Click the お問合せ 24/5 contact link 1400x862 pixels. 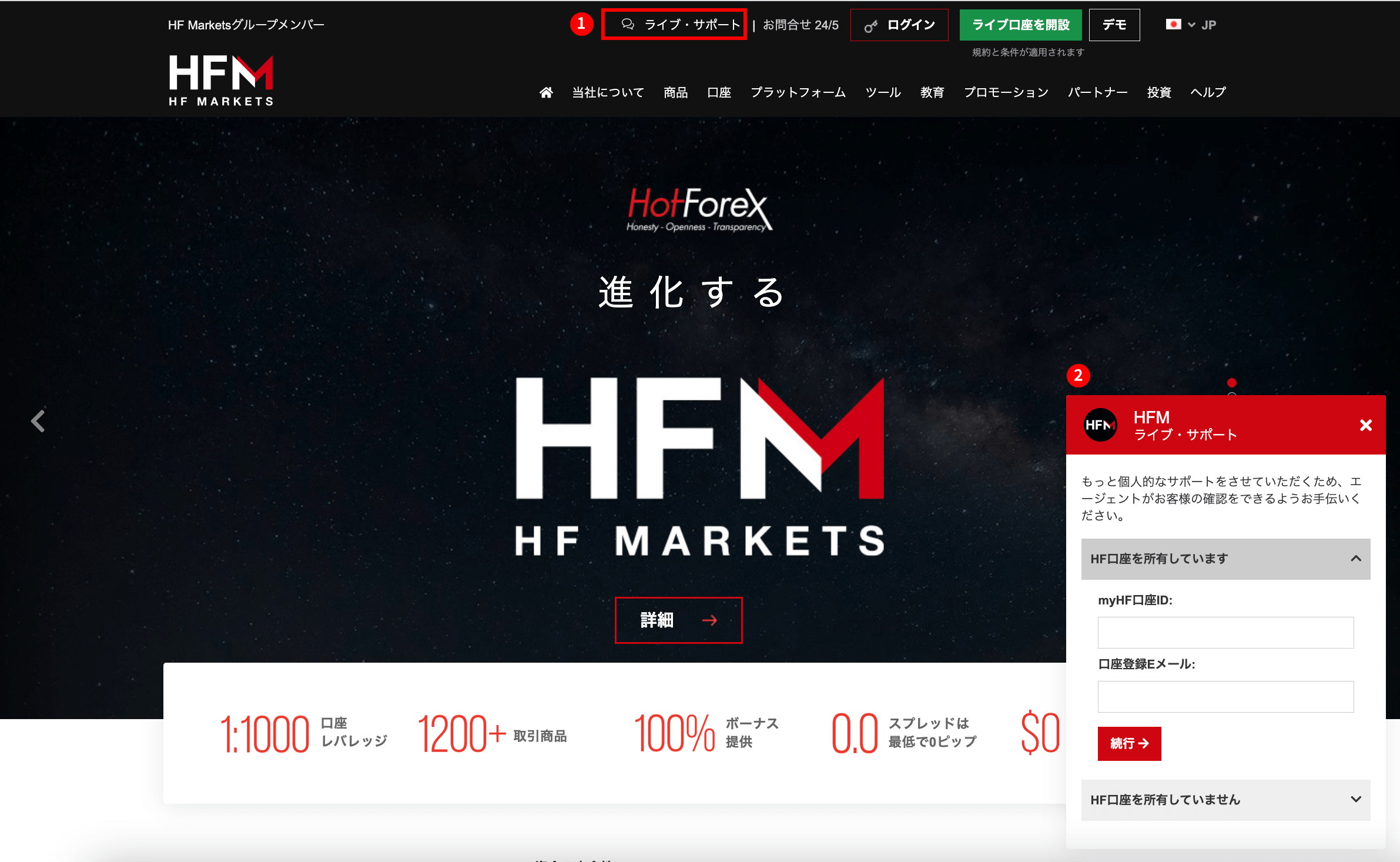coord(801,25)
